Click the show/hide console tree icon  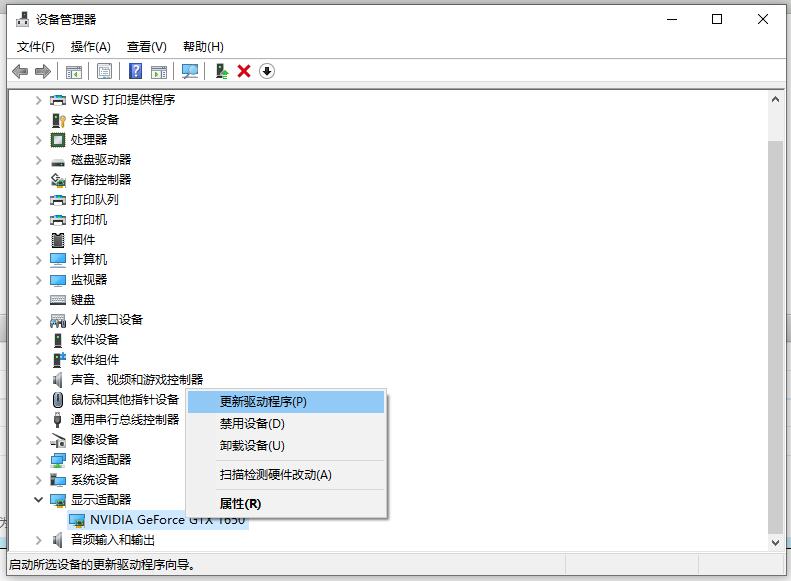click(74, 72)
